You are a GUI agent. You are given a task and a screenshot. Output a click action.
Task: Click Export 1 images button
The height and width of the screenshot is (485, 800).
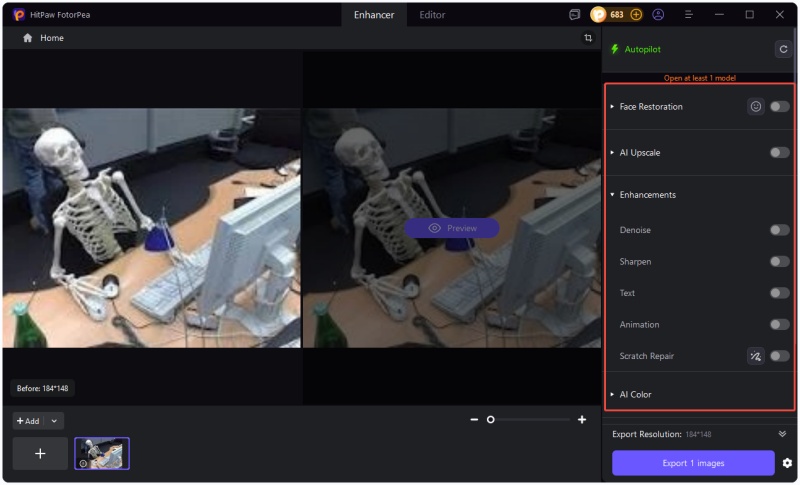pos(693,463)
